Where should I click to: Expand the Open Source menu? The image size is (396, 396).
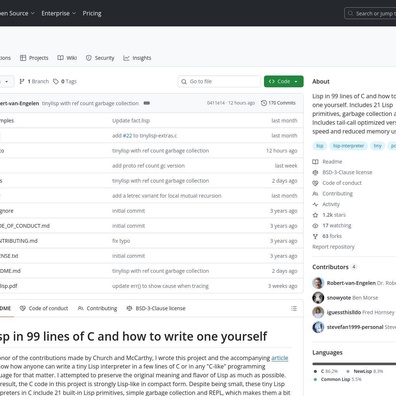[17, 13]
